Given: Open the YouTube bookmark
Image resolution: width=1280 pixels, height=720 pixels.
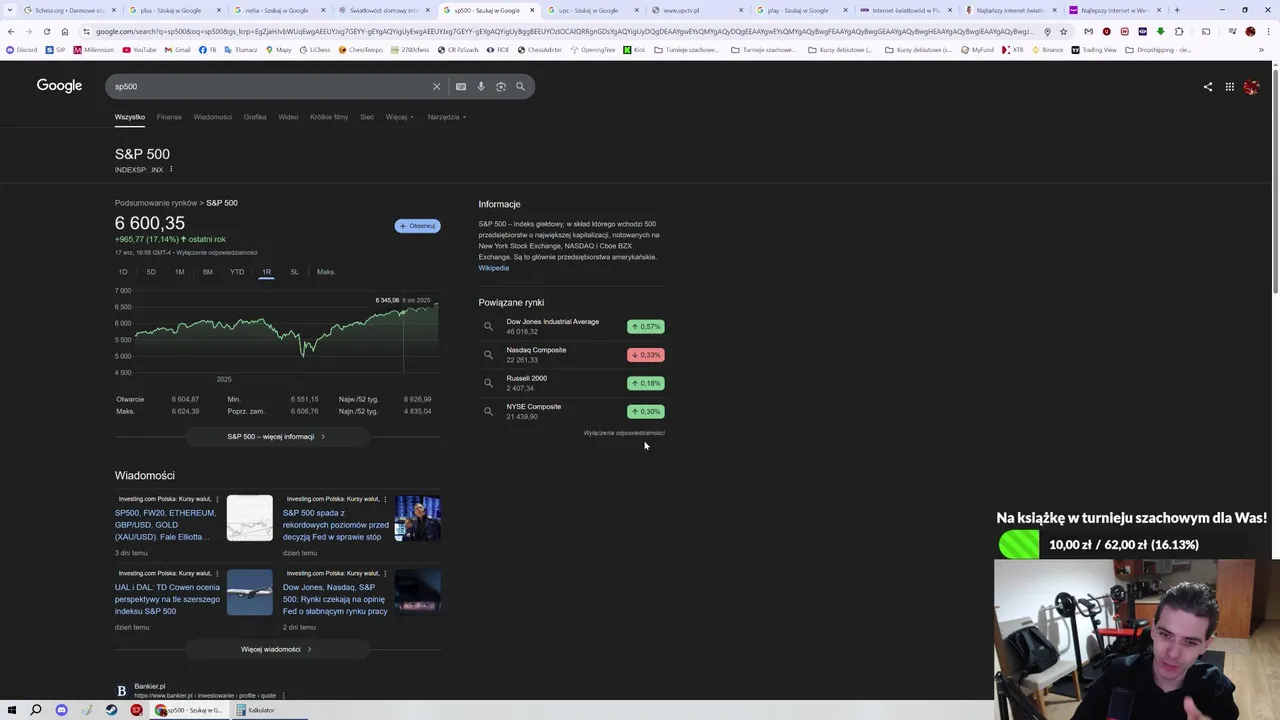Looking at the screenshot, I should point(139,49).
